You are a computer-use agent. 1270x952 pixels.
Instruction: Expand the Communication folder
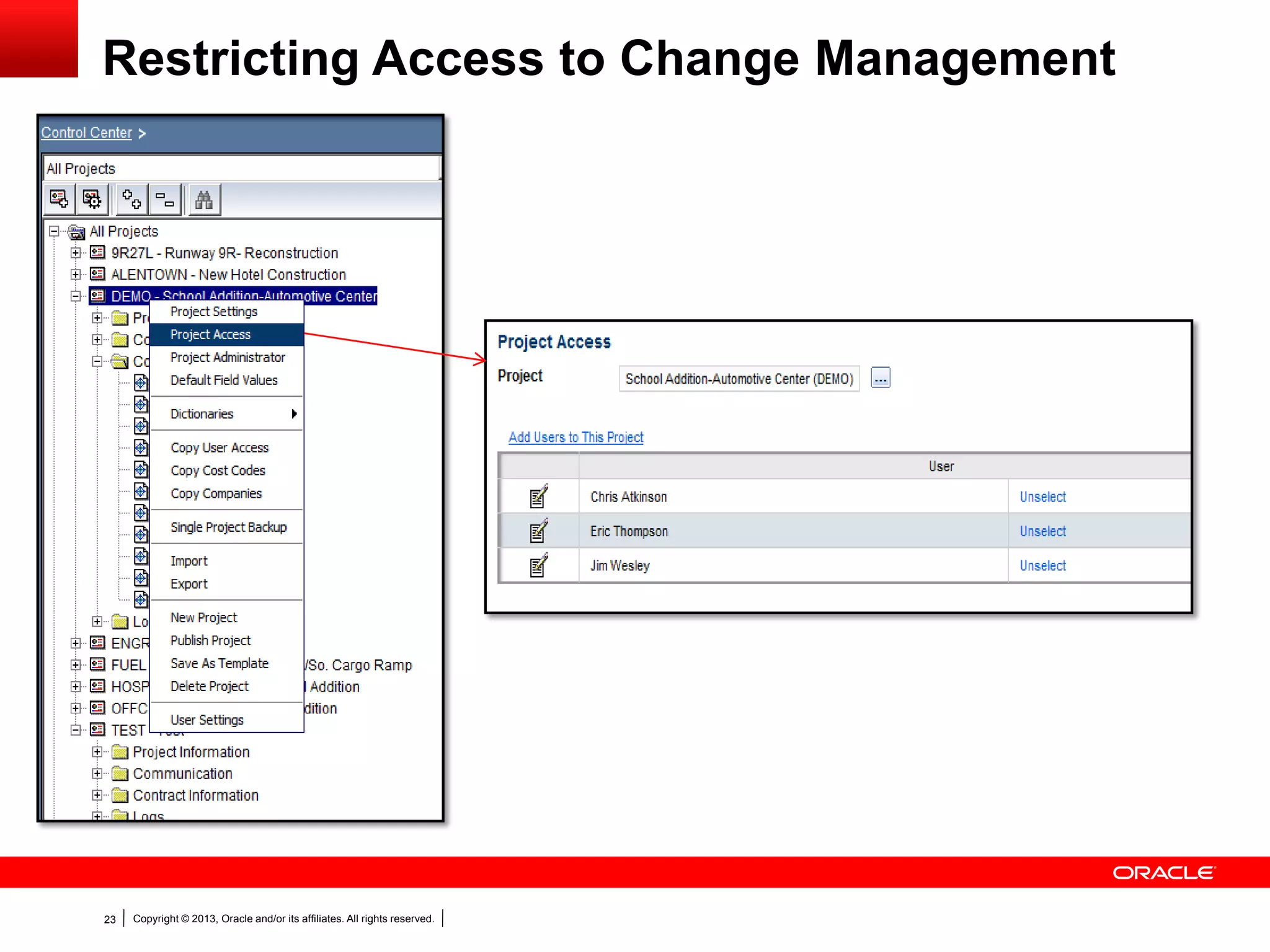coord(97,773)
